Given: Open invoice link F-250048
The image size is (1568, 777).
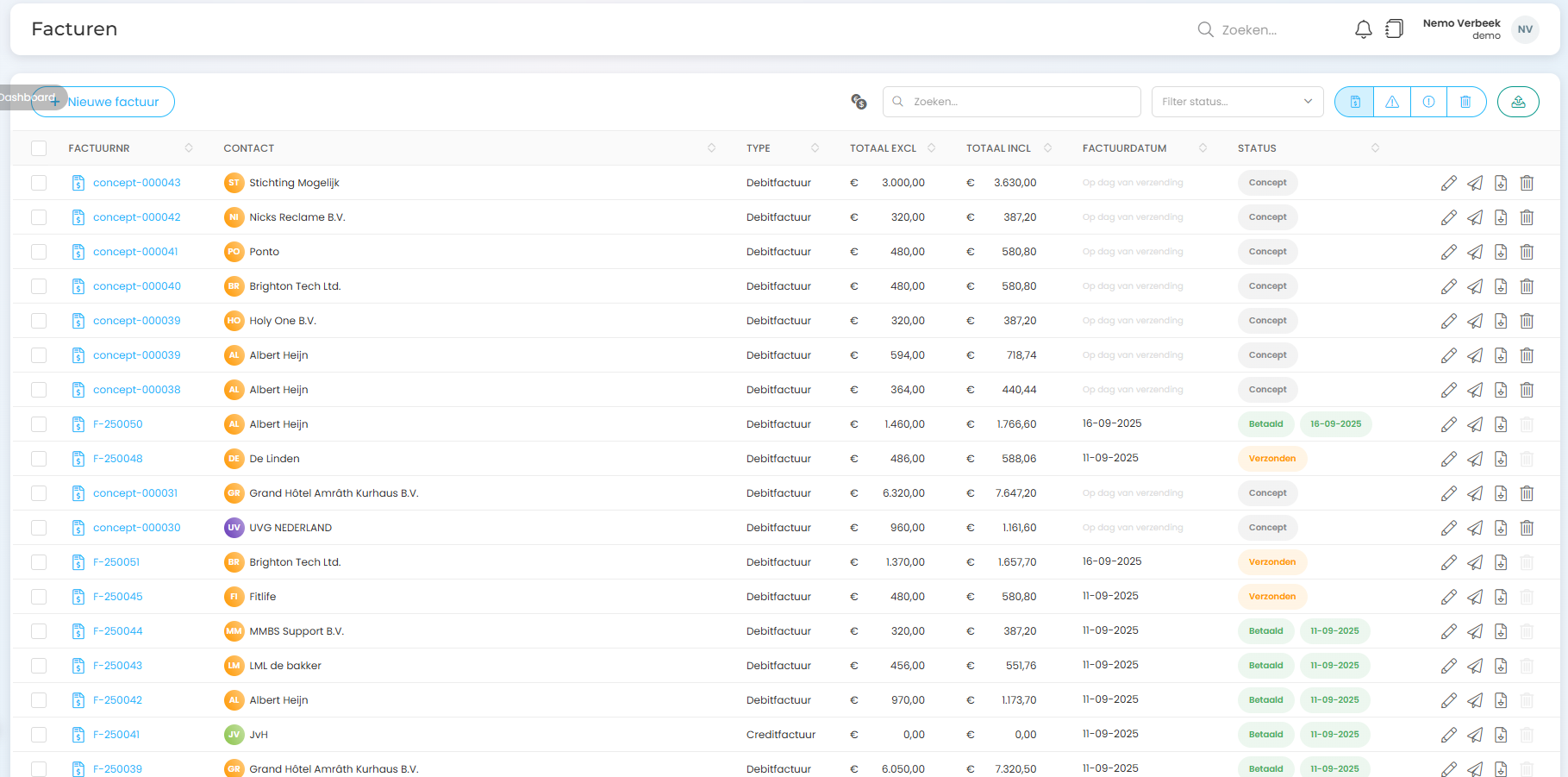Looking at the screenshot, I should 118,459.
